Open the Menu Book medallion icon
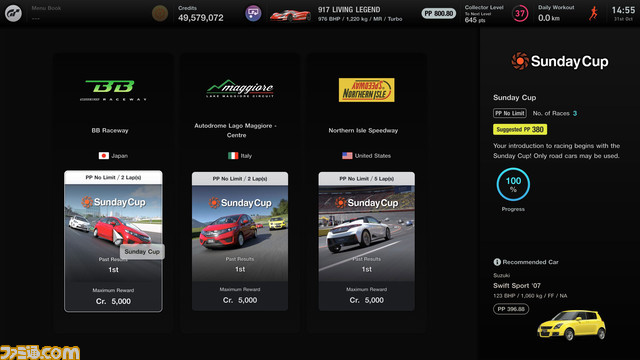The width and height of the screenshot is (640, 360). pyautogui.click(x=160, y=13)
